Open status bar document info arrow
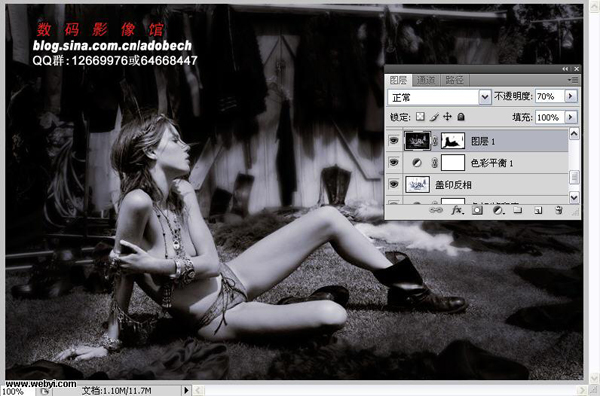The width and height of the screenshot is (600, 396). point(186,391)
